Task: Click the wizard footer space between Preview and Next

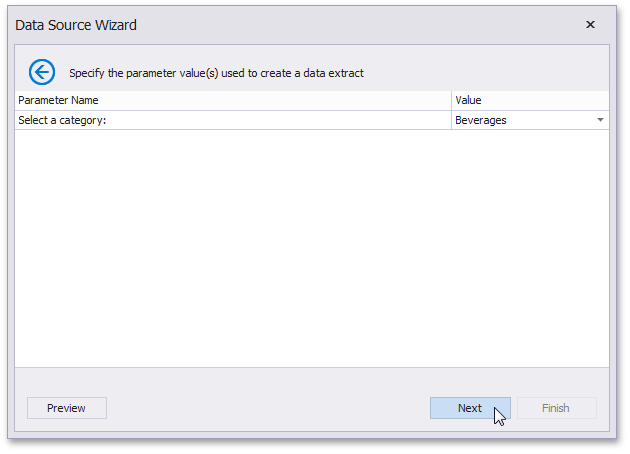Action: pyautogui.click(x=268, y=408)
